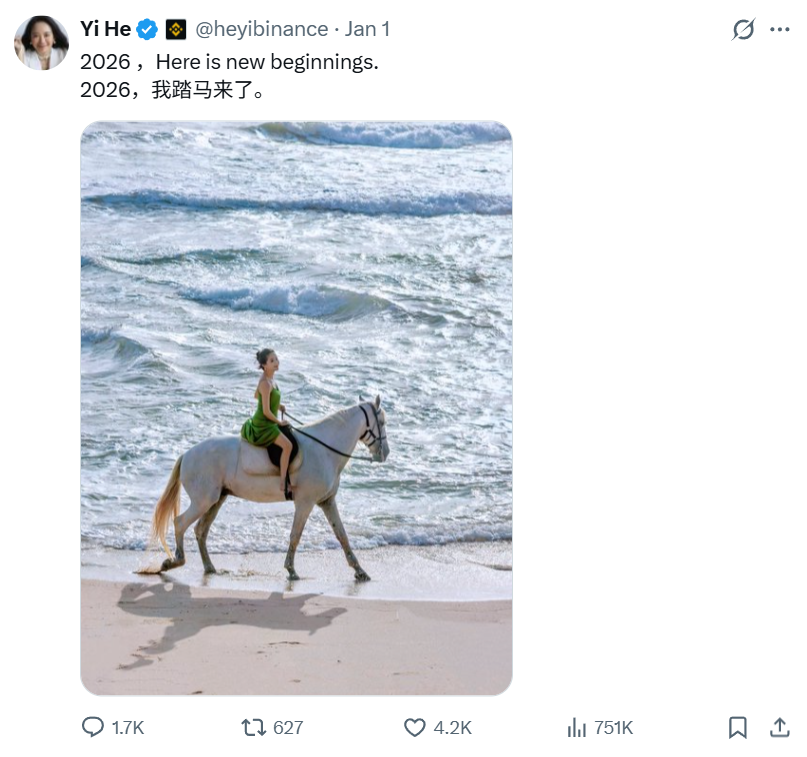
Task: Click the Yi He display name
Action: (x=105, y=29)
